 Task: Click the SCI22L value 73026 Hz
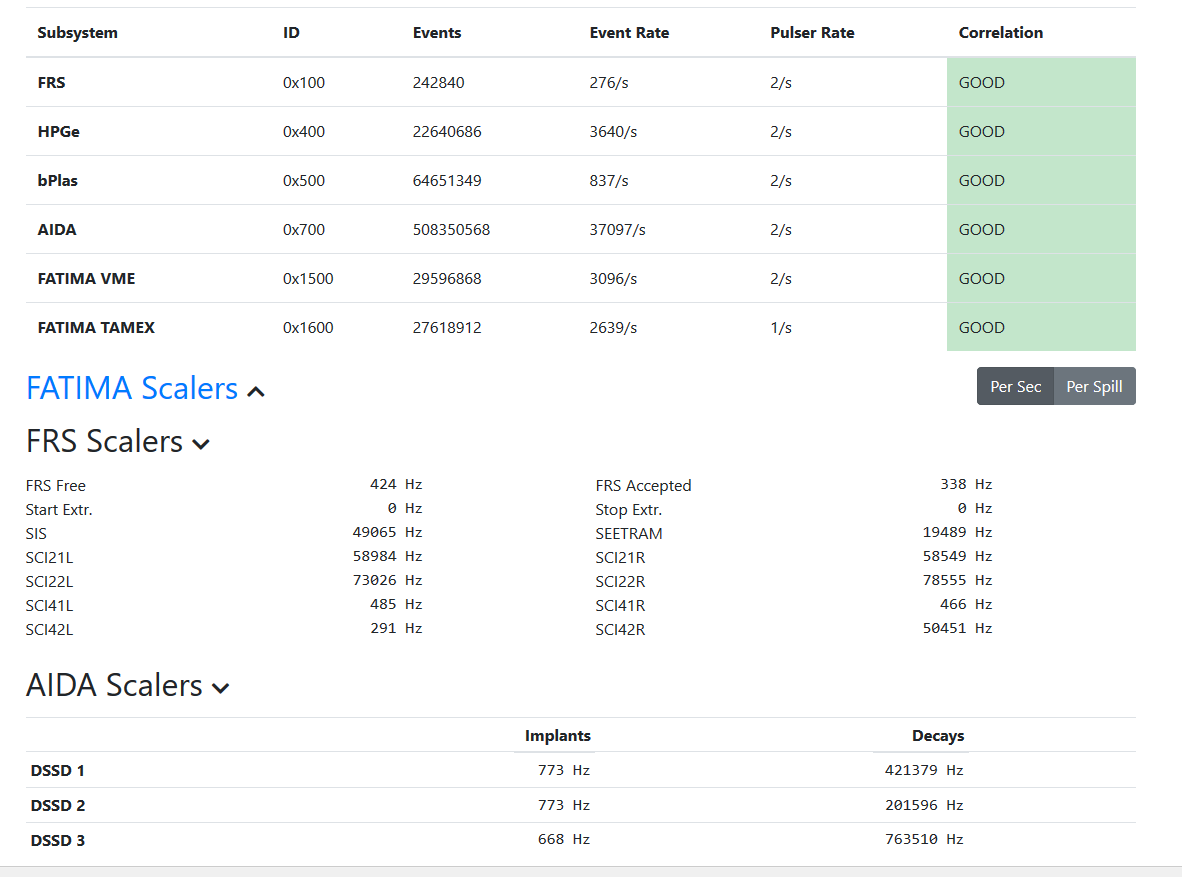coord(387,581)
